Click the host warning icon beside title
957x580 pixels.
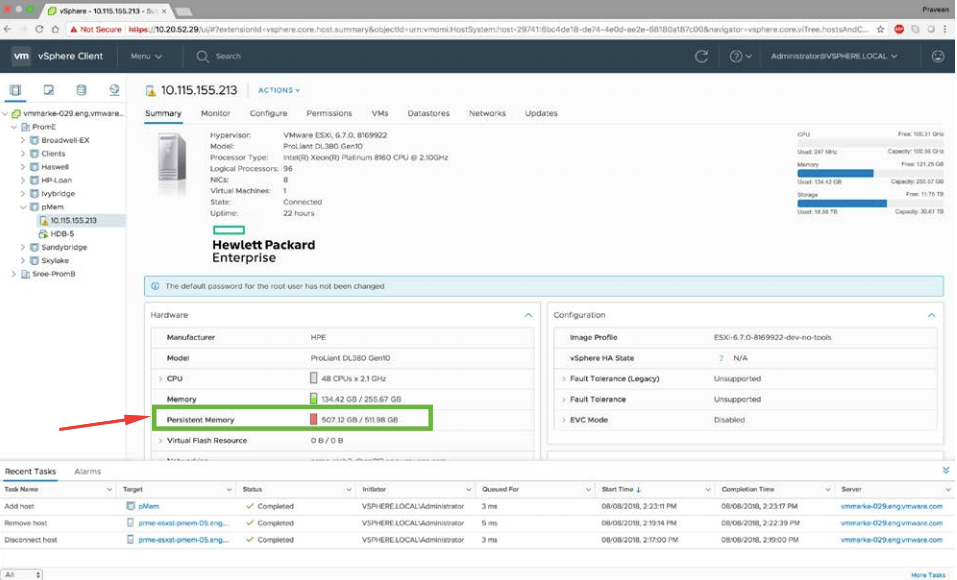151,91
